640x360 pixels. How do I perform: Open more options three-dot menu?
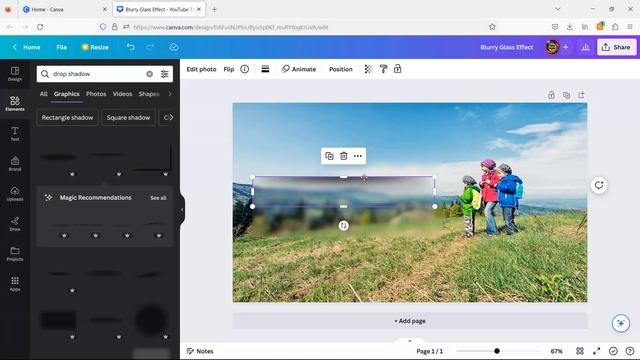pyautogui.click(x=358, y=156)
